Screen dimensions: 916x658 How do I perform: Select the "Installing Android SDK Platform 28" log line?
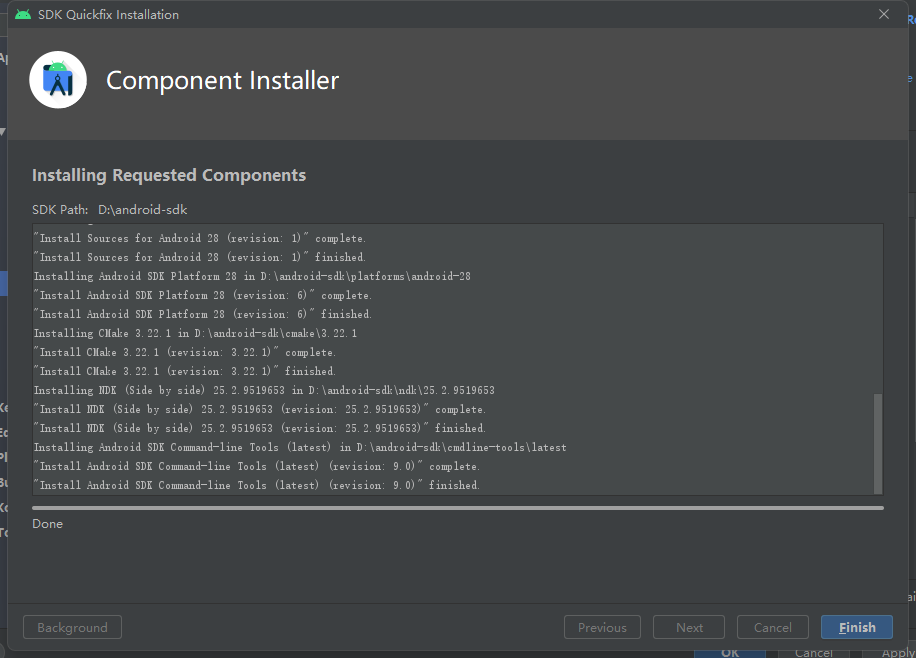[252, 276]
